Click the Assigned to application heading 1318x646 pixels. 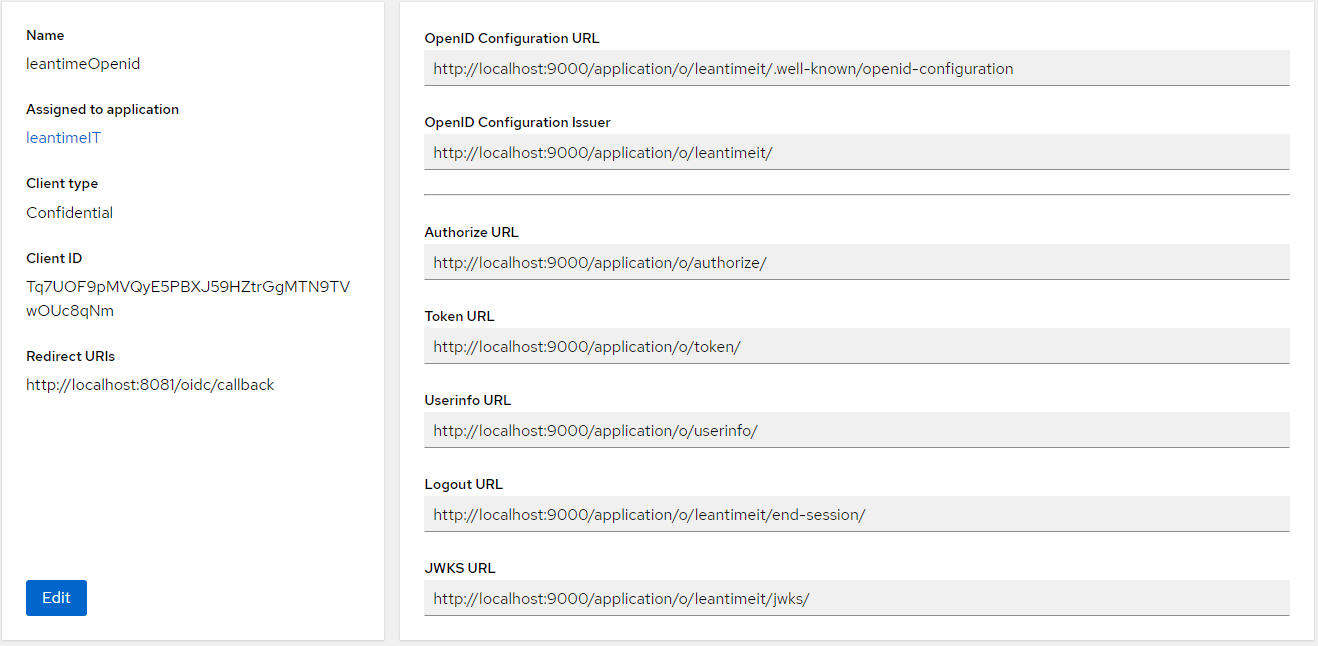coord(102,109)
